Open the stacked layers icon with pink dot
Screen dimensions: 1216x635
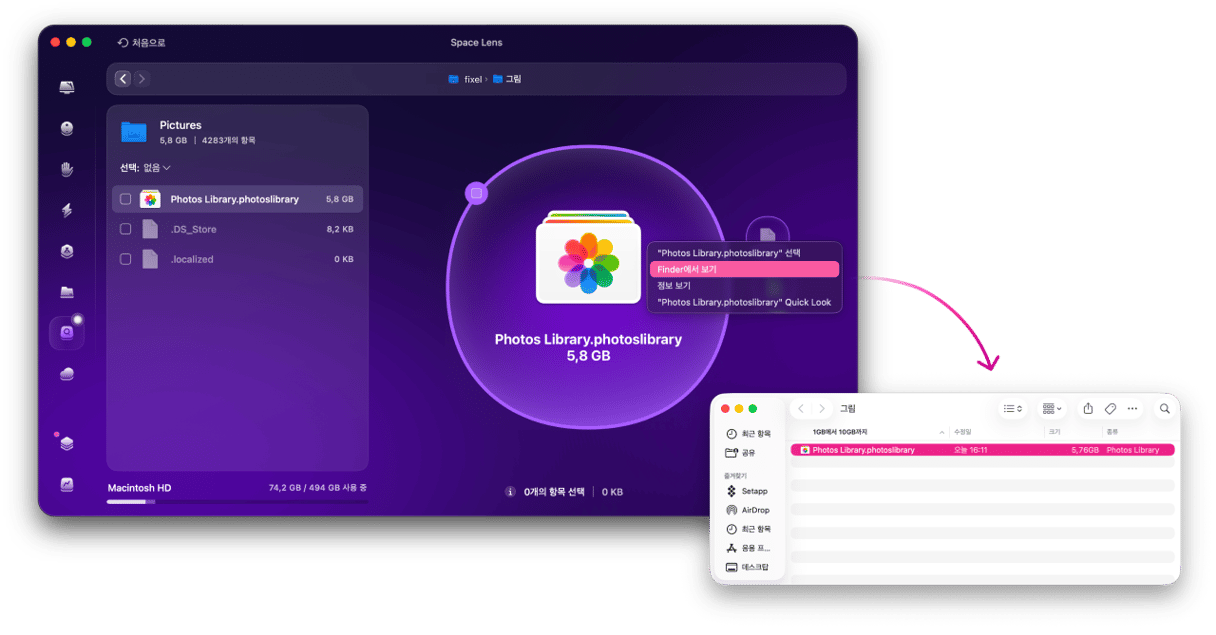point(67,443)
